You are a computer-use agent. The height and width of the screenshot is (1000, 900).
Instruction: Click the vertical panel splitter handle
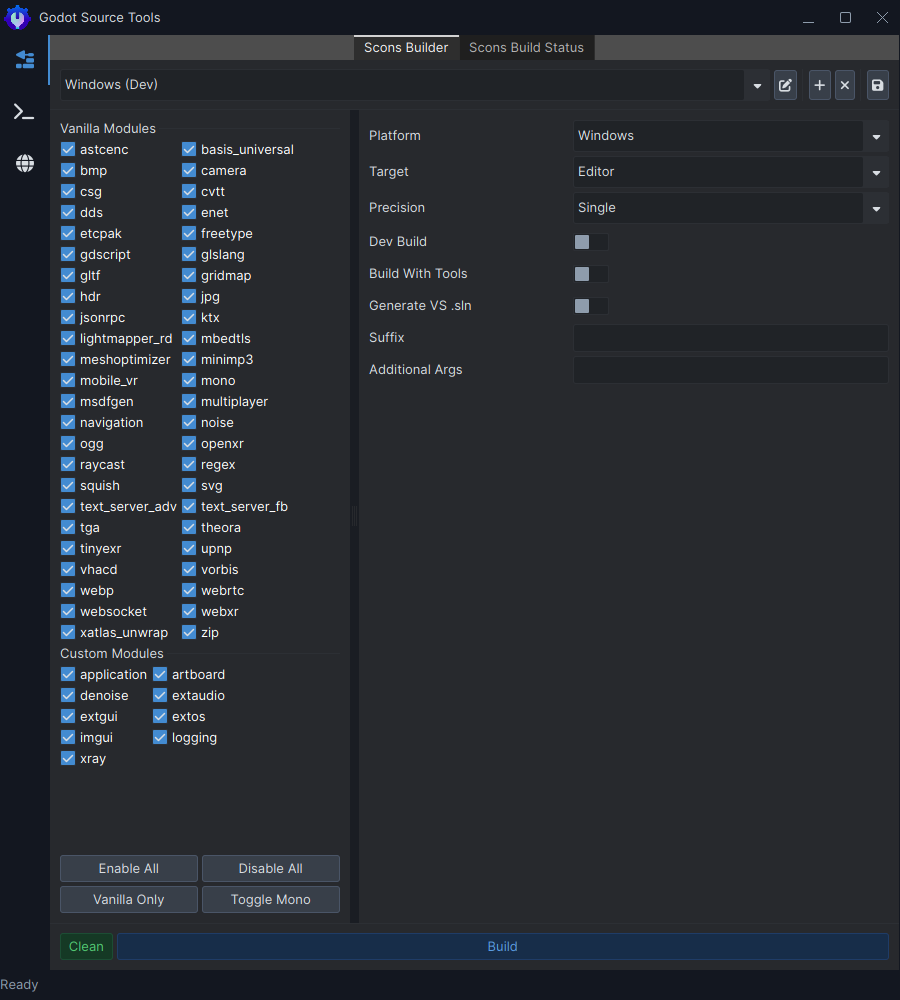[x=355, y=516]
